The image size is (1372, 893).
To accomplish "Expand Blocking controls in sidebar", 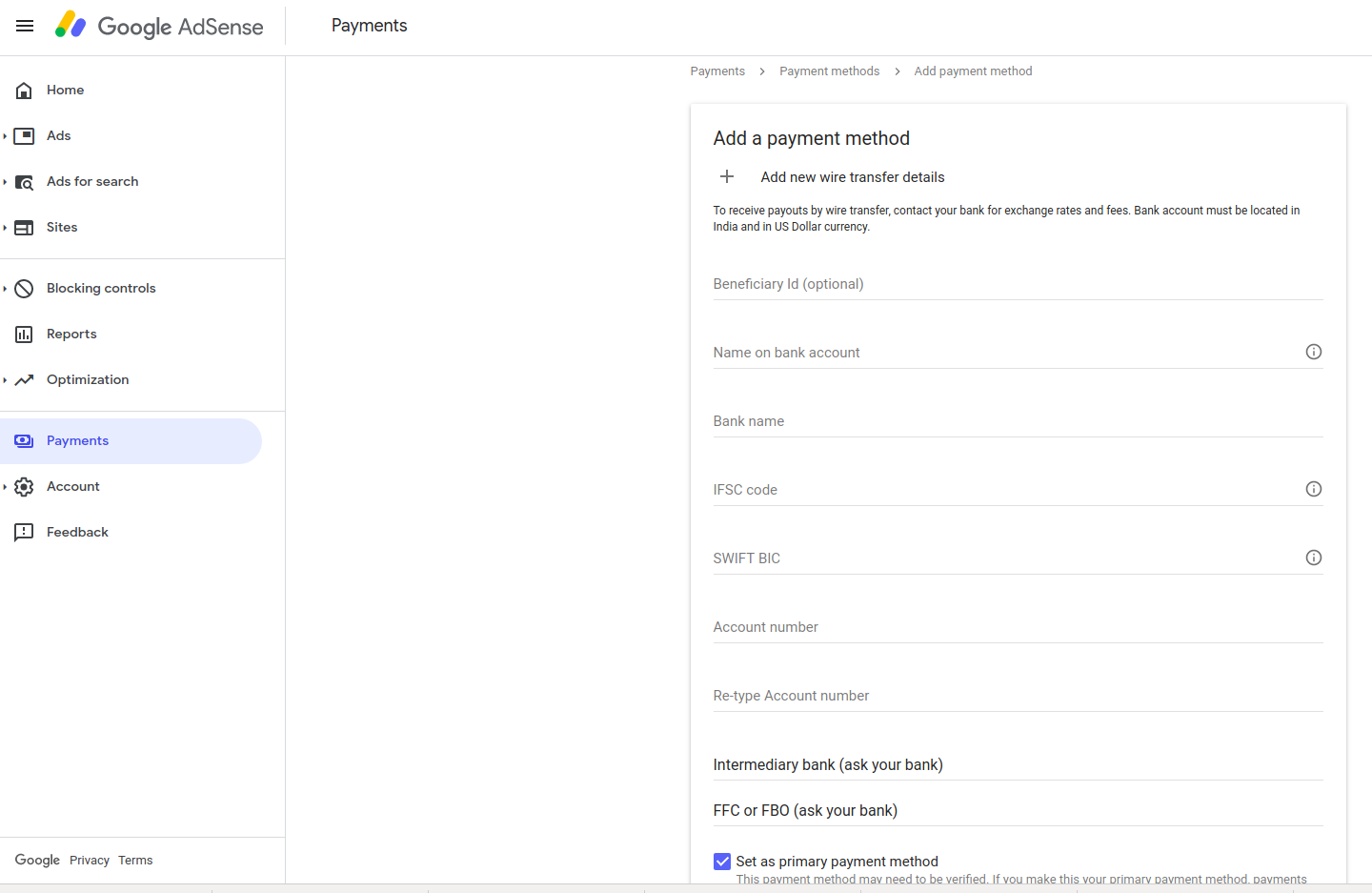I will (7, 288).
